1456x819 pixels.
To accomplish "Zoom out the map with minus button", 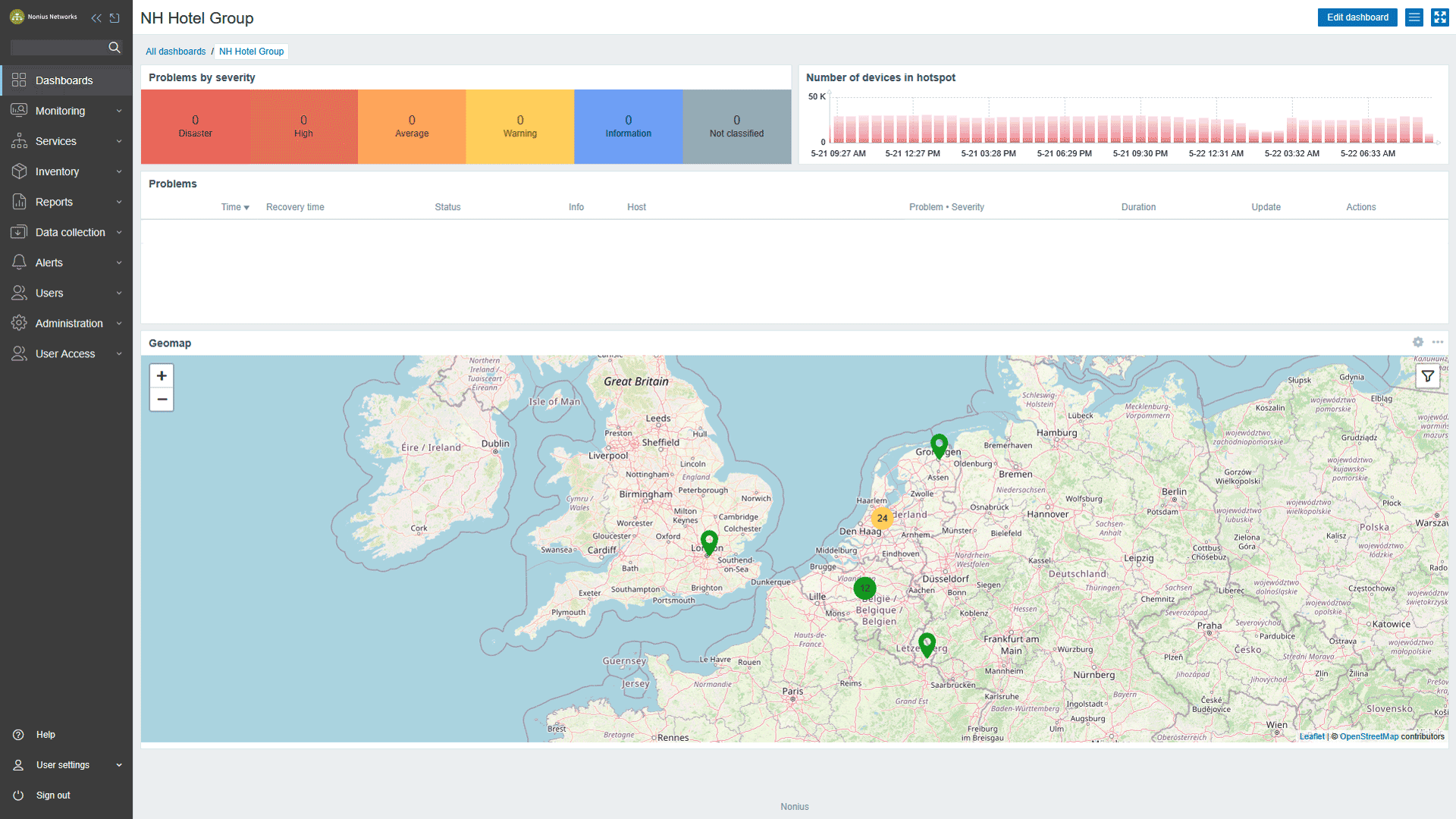I will (x=162, y=400).
